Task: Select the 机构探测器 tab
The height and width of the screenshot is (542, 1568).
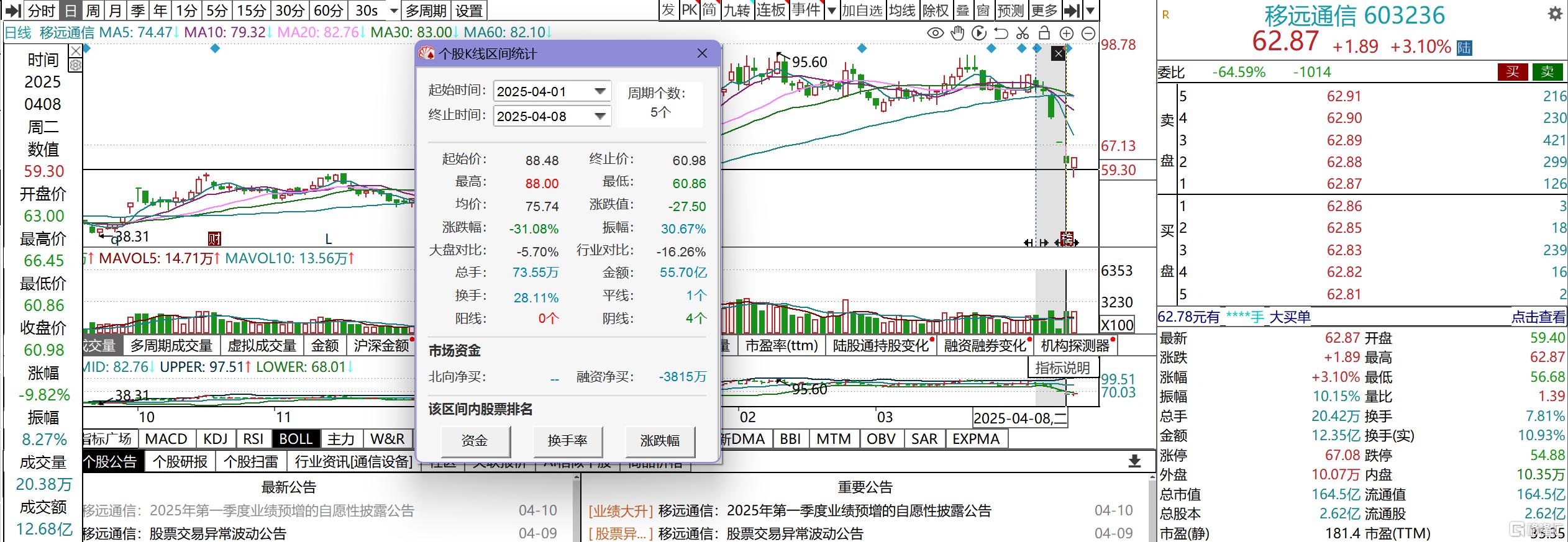Action: click(x=1075, y=346)
